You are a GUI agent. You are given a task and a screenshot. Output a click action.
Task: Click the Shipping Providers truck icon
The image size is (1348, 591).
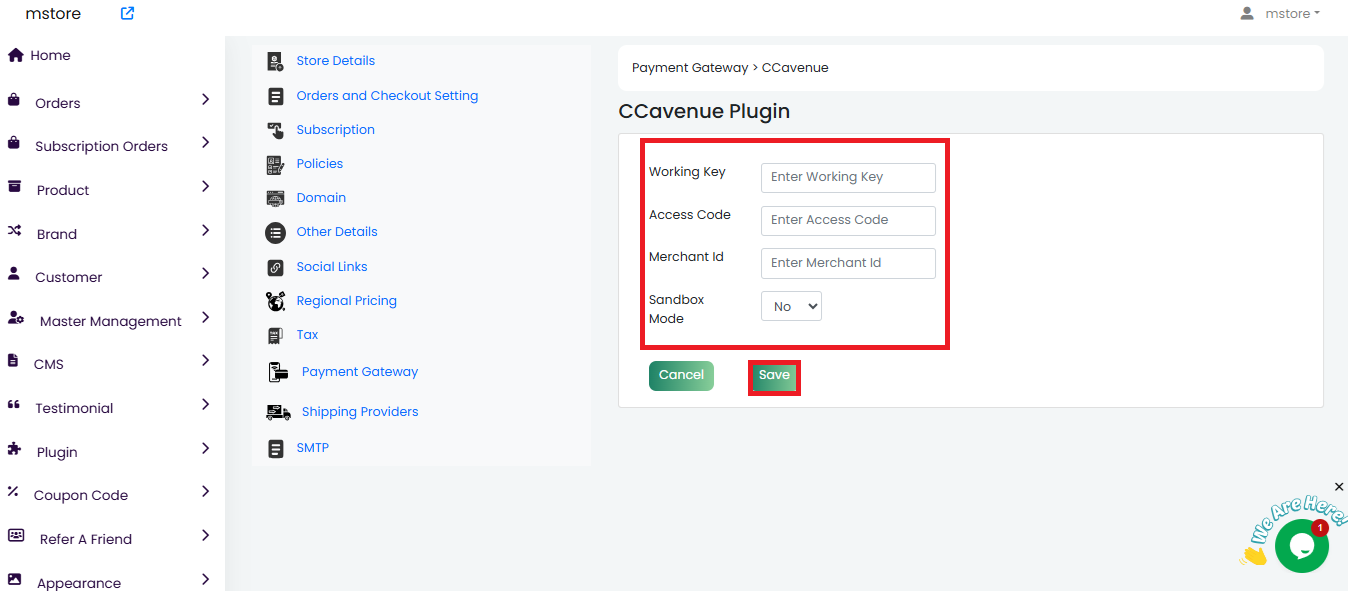pos(278,412)
